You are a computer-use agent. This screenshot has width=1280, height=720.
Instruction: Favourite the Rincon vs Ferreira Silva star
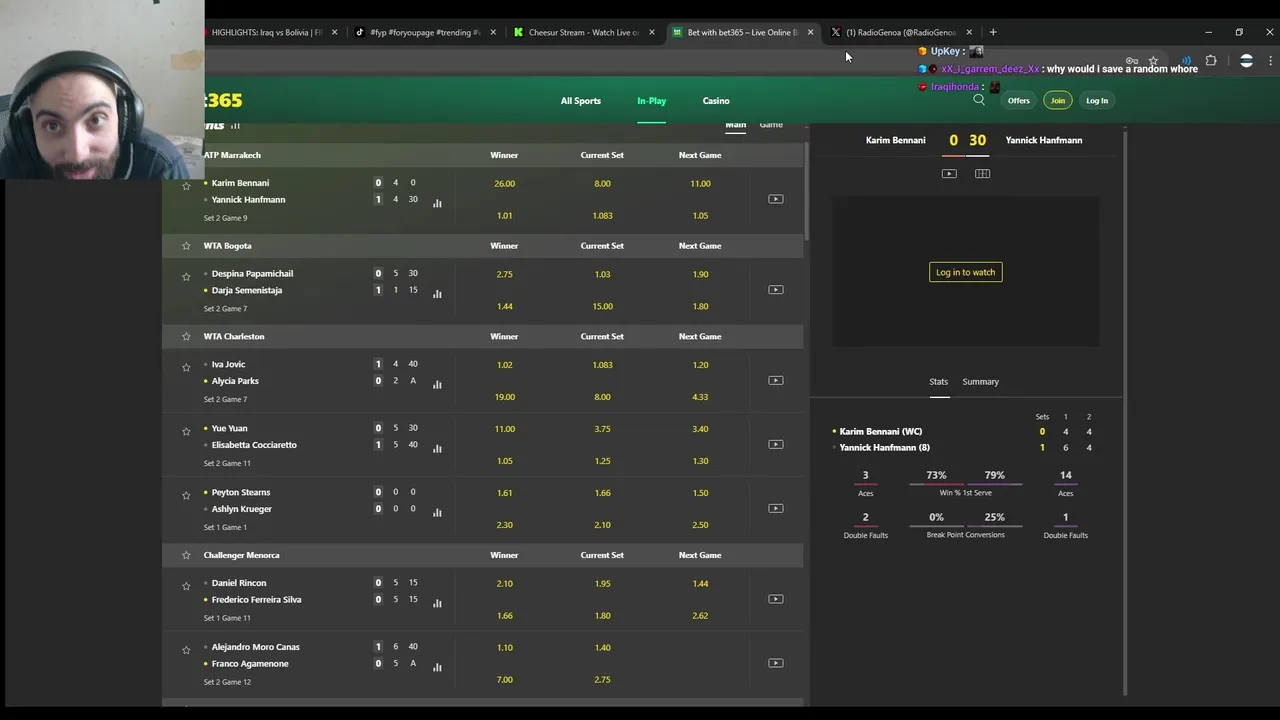186,586
